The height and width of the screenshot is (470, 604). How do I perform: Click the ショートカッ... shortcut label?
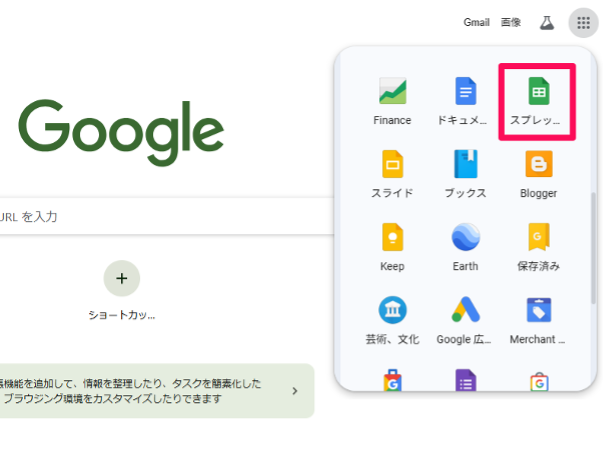(122, 315)
